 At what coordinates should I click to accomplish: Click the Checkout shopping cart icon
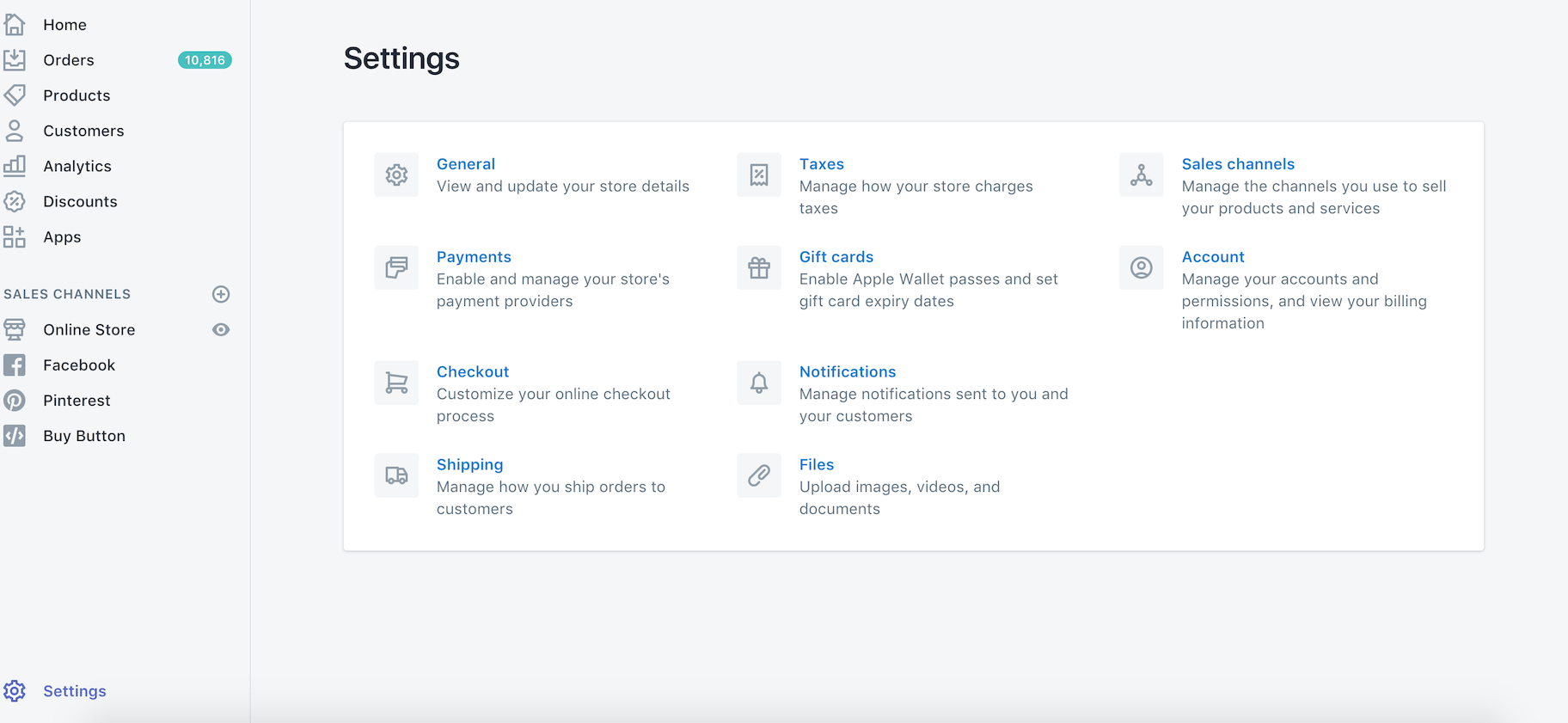click(x=396, y=383)
